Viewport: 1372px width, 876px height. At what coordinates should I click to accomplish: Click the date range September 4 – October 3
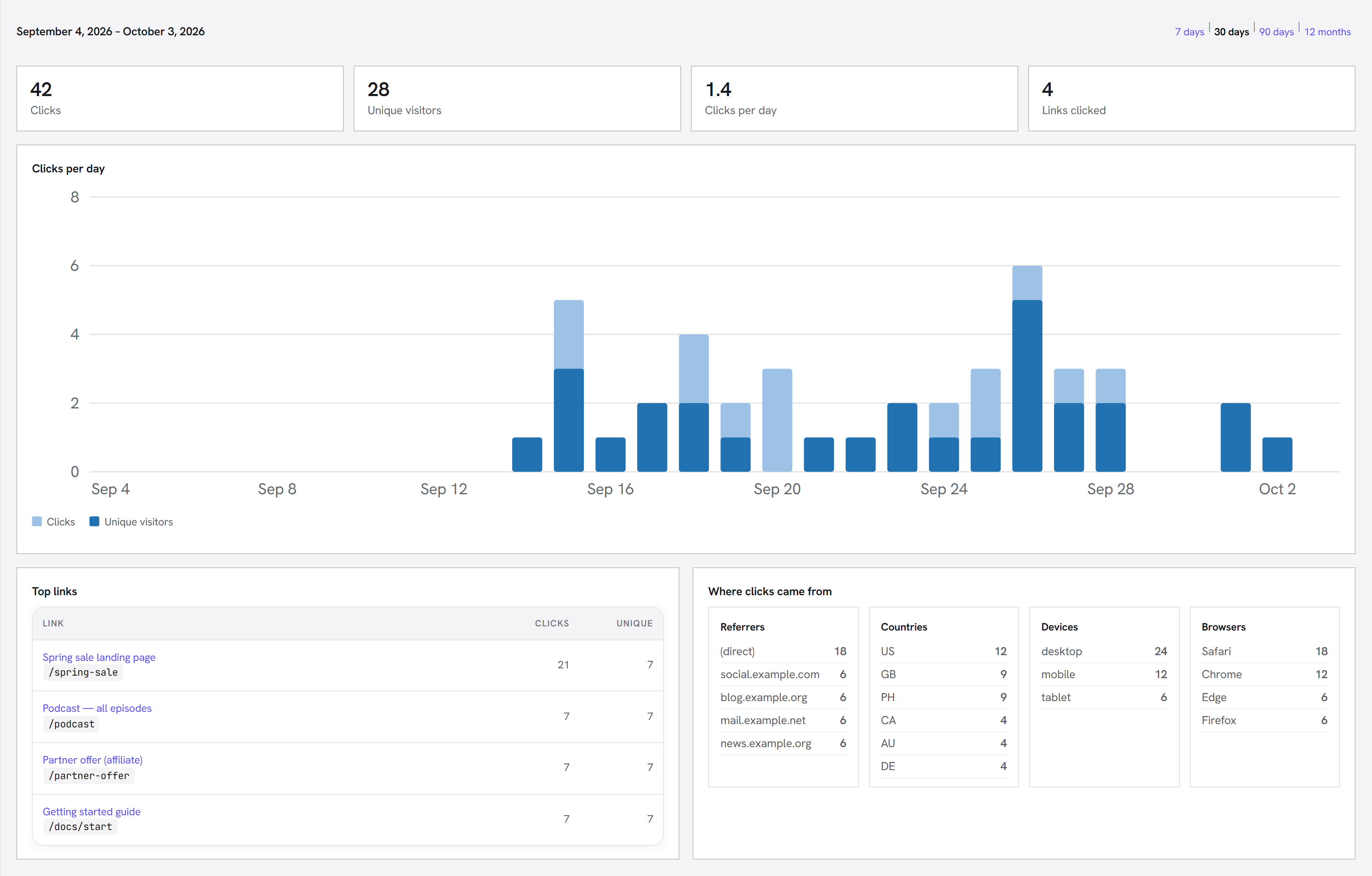[x=110, y=31]
